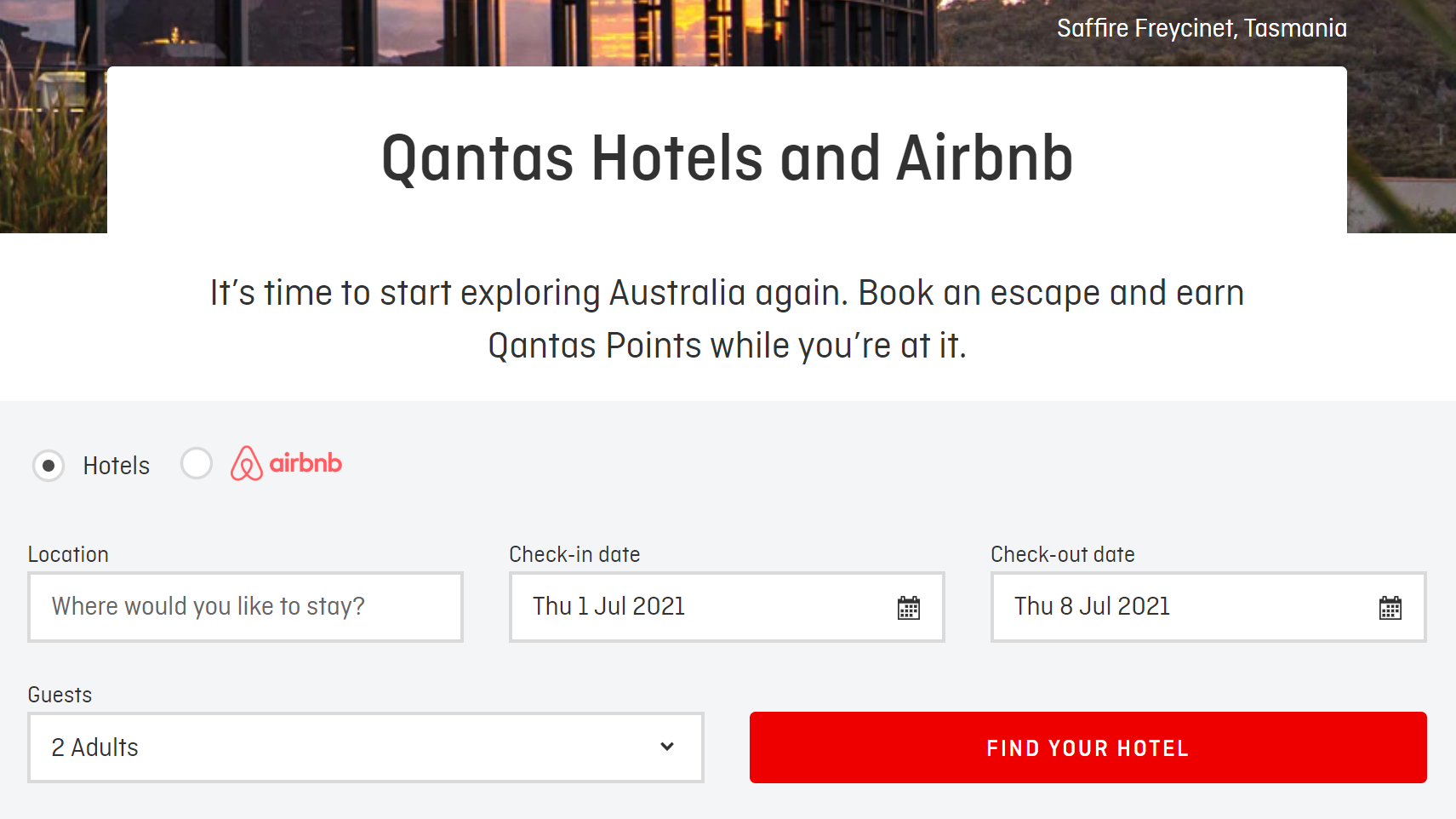Select the Hotels radio button
1456x819 pixels.
coord(49,466)
